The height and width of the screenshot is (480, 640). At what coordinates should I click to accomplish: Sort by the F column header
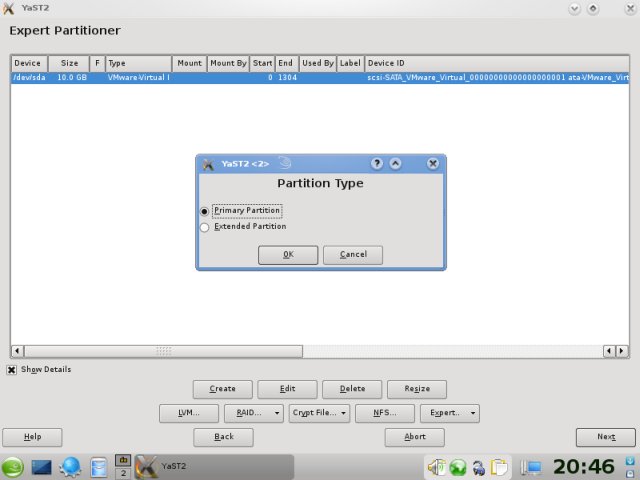[x=97, y=63]
